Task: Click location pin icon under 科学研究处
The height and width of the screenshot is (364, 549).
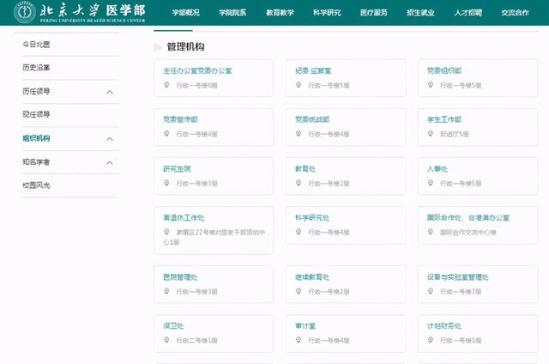Action: coord(299,232)
